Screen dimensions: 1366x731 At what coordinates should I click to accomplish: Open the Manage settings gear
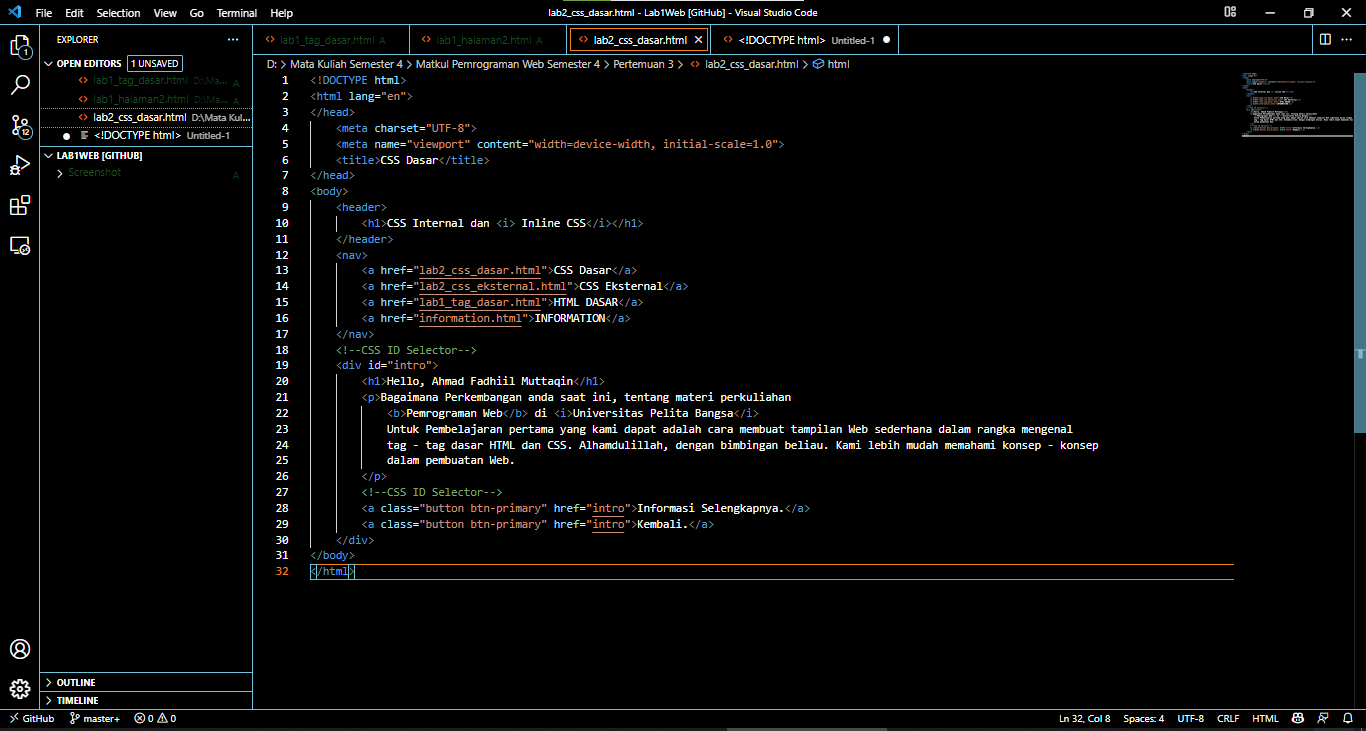click(20, 688)
